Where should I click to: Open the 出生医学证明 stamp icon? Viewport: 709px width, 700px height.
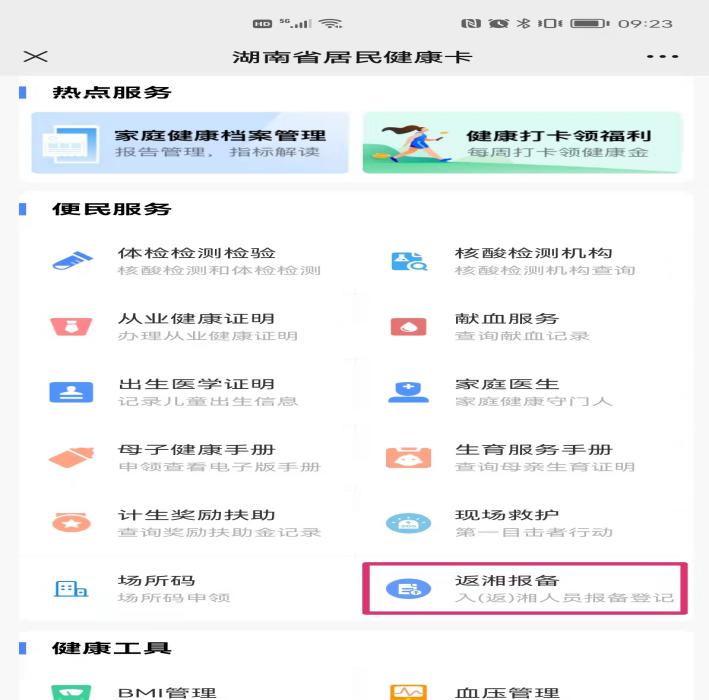71,392
